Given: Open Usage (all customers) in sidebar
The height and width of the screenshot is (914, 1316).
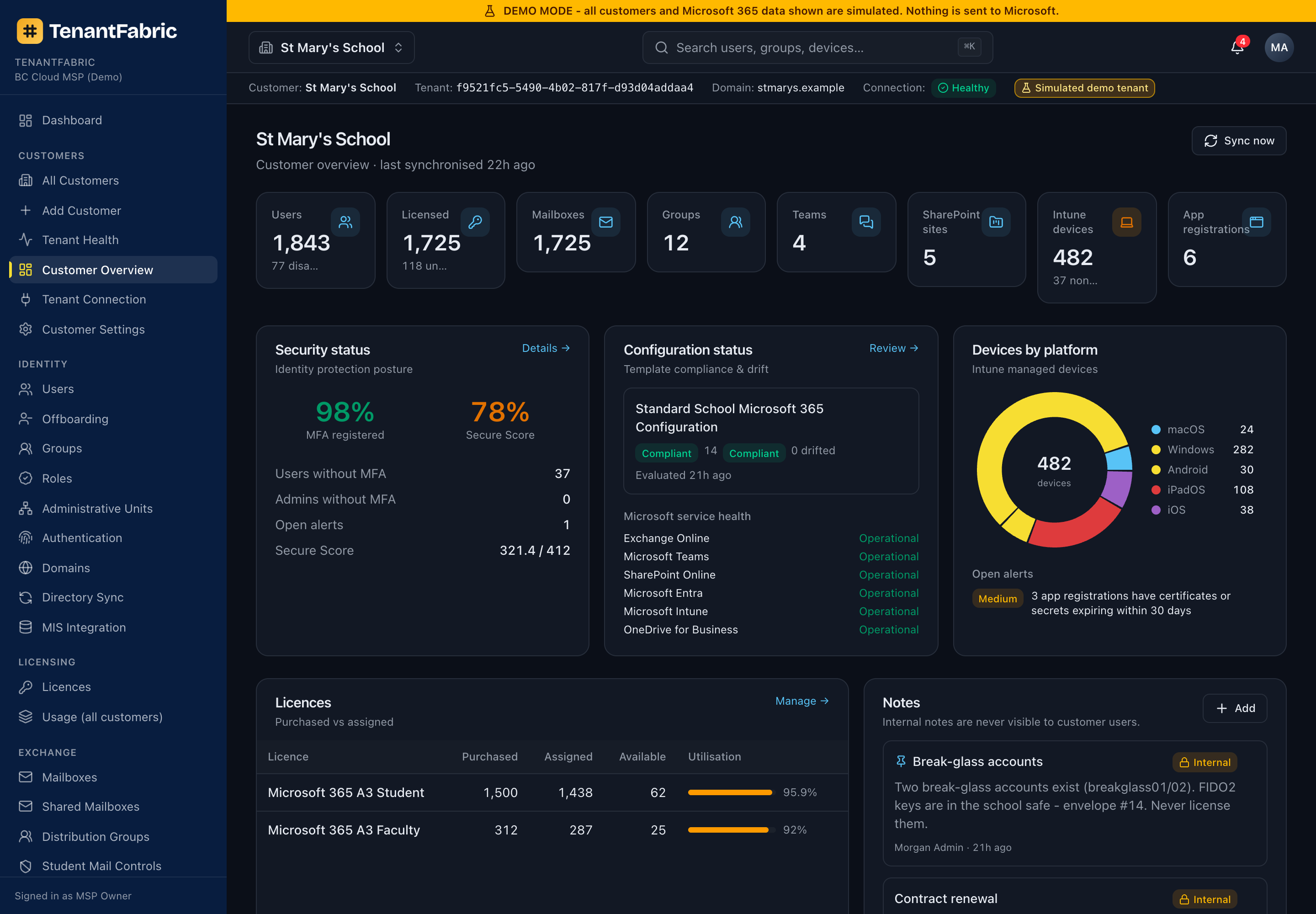Looking at the screenshot, I should (113, 717).
